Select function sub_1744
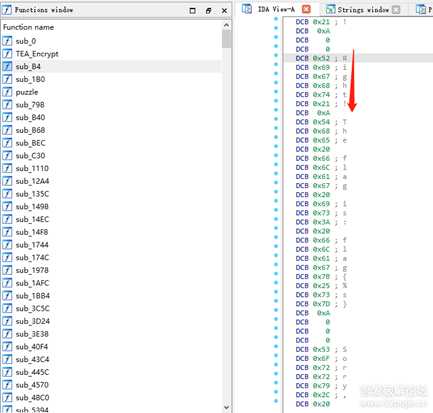Screen dimensions: 433x413 click(x=32, y=245)
